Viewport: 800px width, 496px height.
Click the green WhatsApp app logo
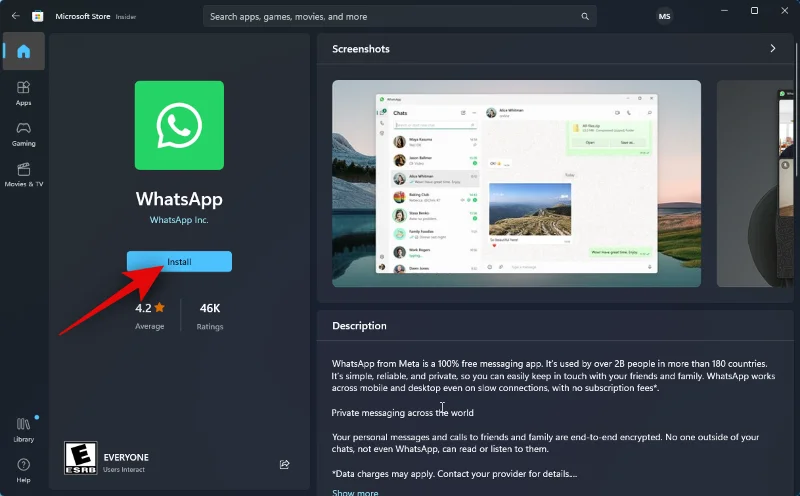pos(179,125)
